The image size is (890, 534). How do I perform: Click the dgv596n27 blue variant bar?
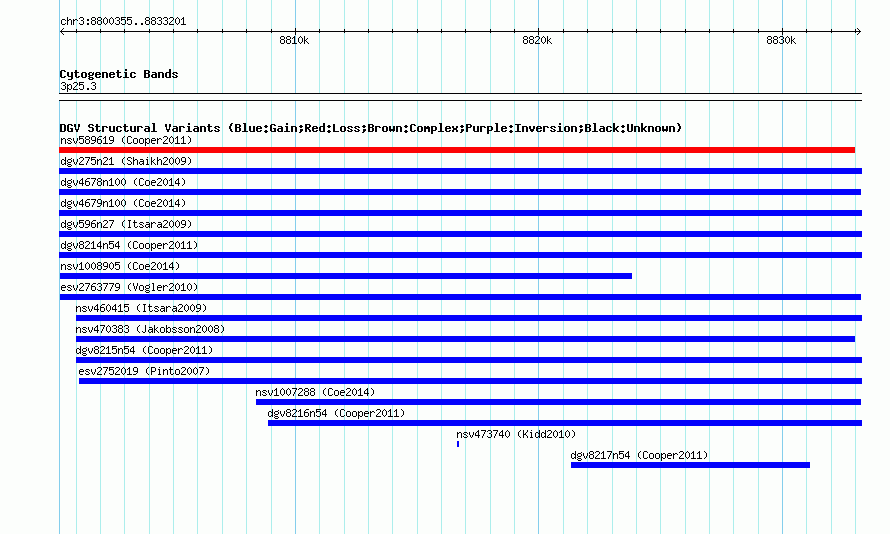[x=460, y=234]
